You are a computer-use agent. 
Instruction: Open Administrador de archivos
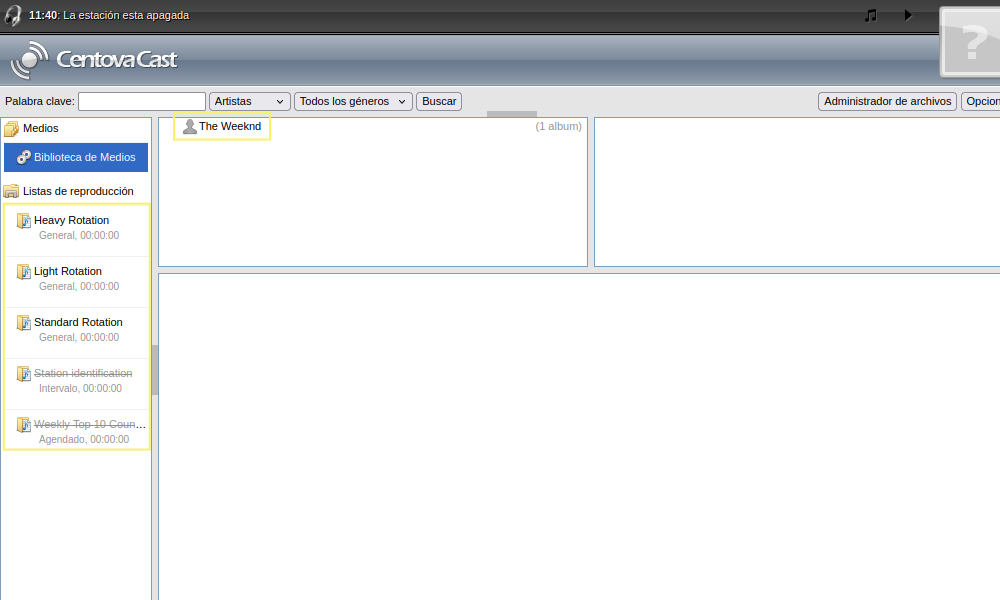click(x=887, y=101)
